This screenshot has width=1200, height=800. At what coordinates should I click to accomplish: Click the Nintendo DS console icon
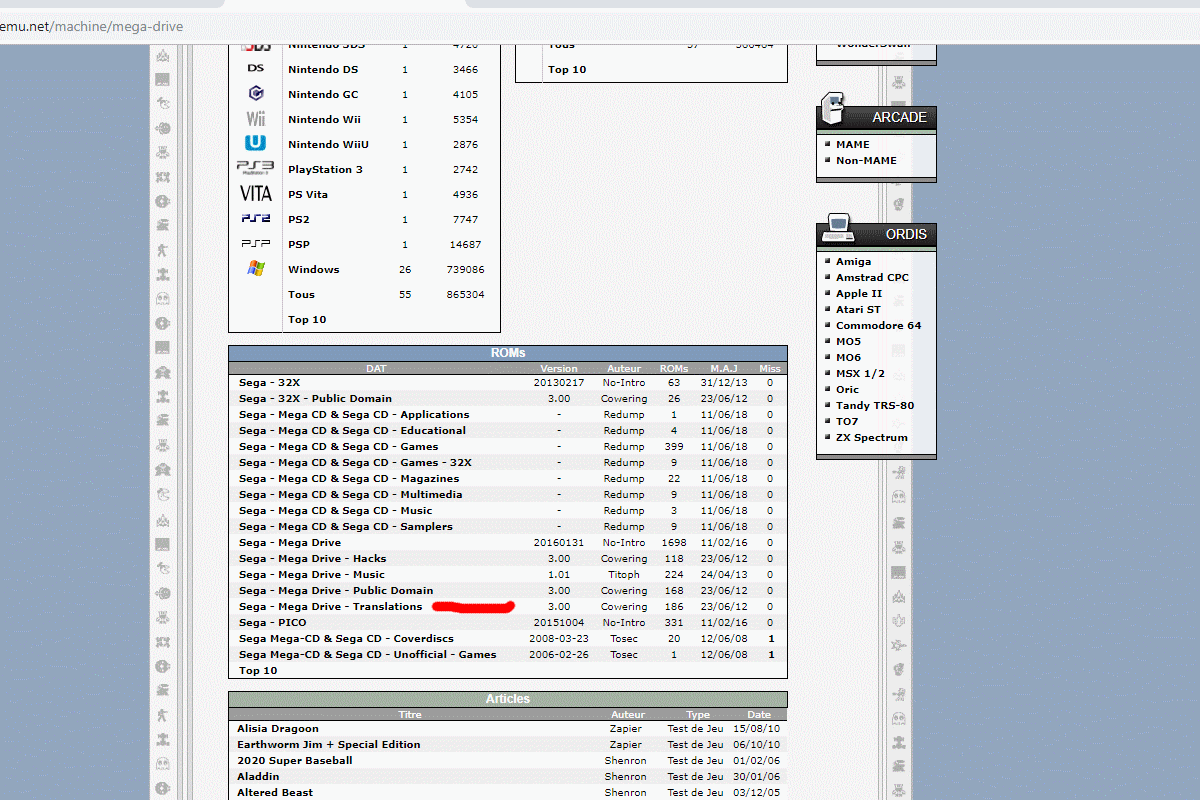[255, 69]
